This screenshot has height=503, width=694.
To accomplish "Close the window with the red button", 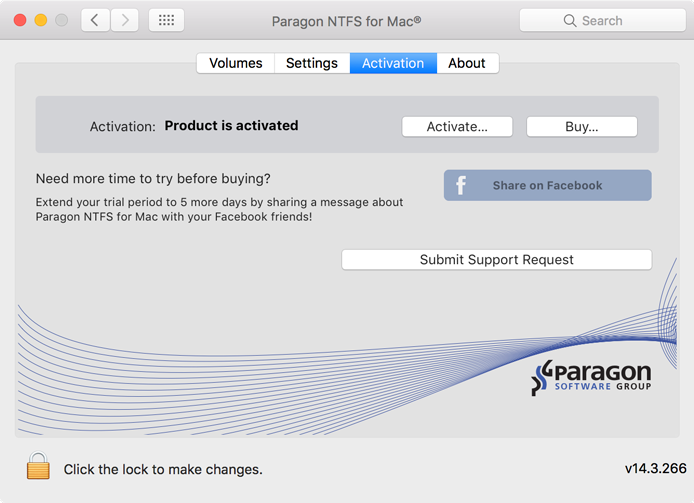I will 20,20.
